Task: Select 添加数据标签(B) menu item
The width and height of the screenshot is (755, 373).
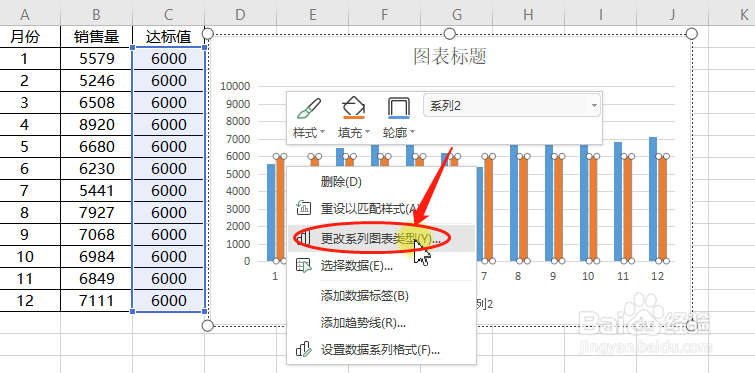Action: pos(381,296)
